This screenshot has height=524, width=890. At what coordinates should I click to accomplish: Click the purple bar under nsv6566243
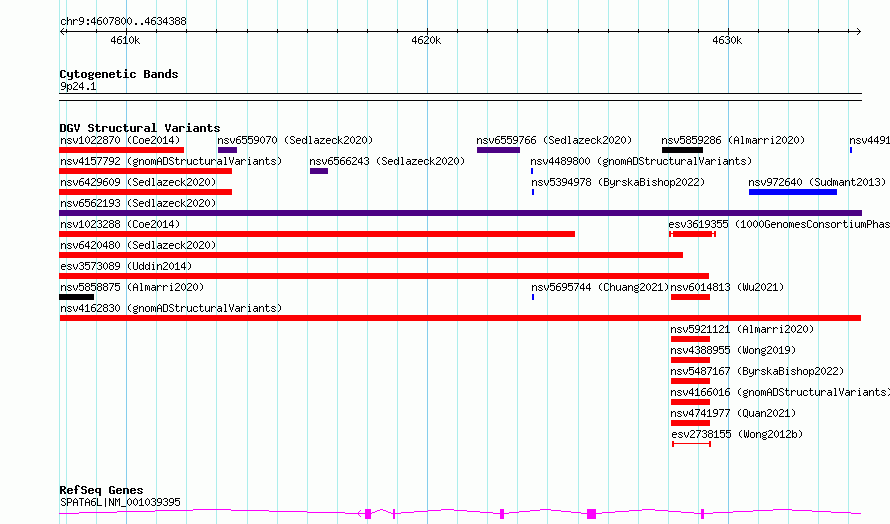click(x=319, y=171)
